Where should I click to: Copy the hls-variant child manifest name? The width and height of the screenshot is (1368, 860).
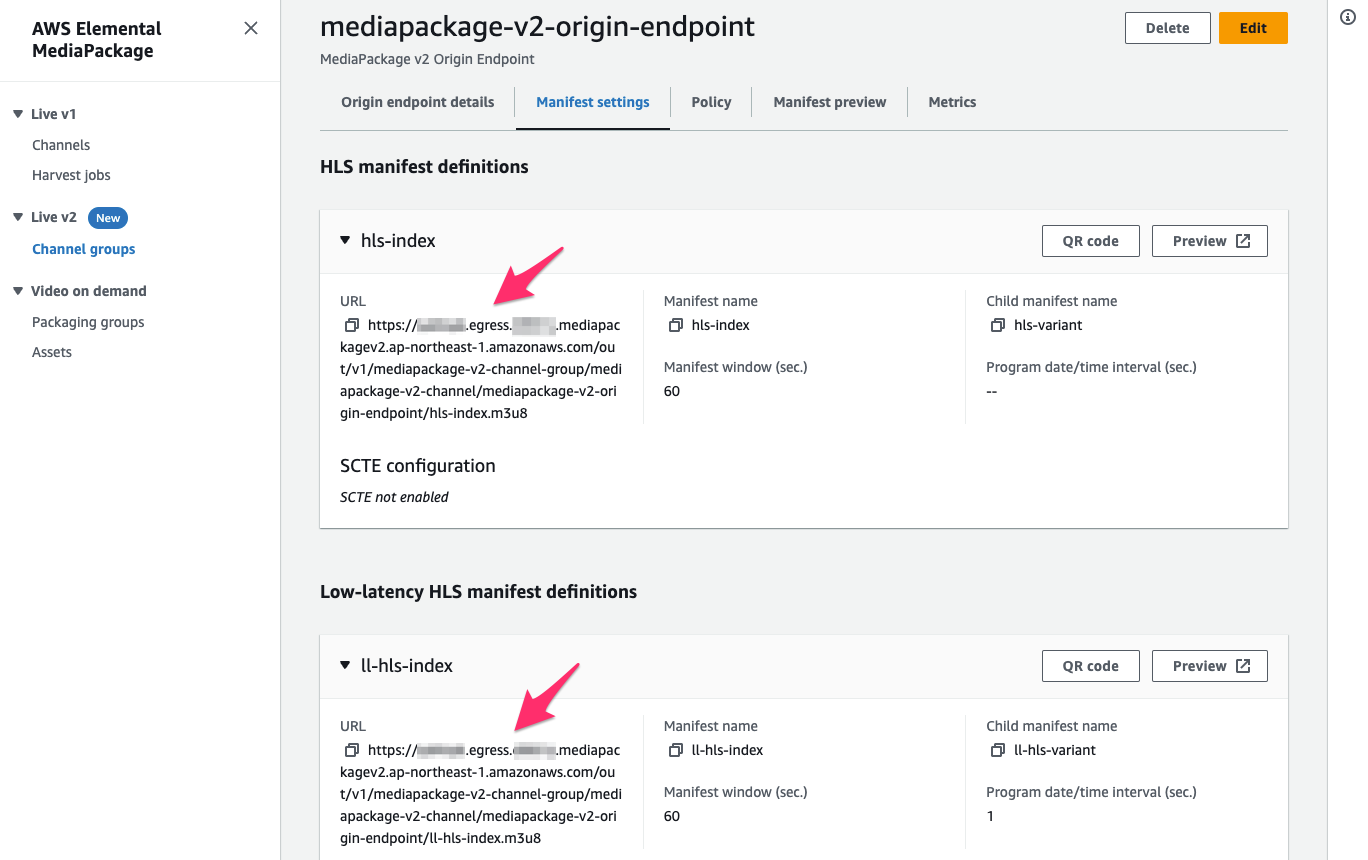point(997,324)
